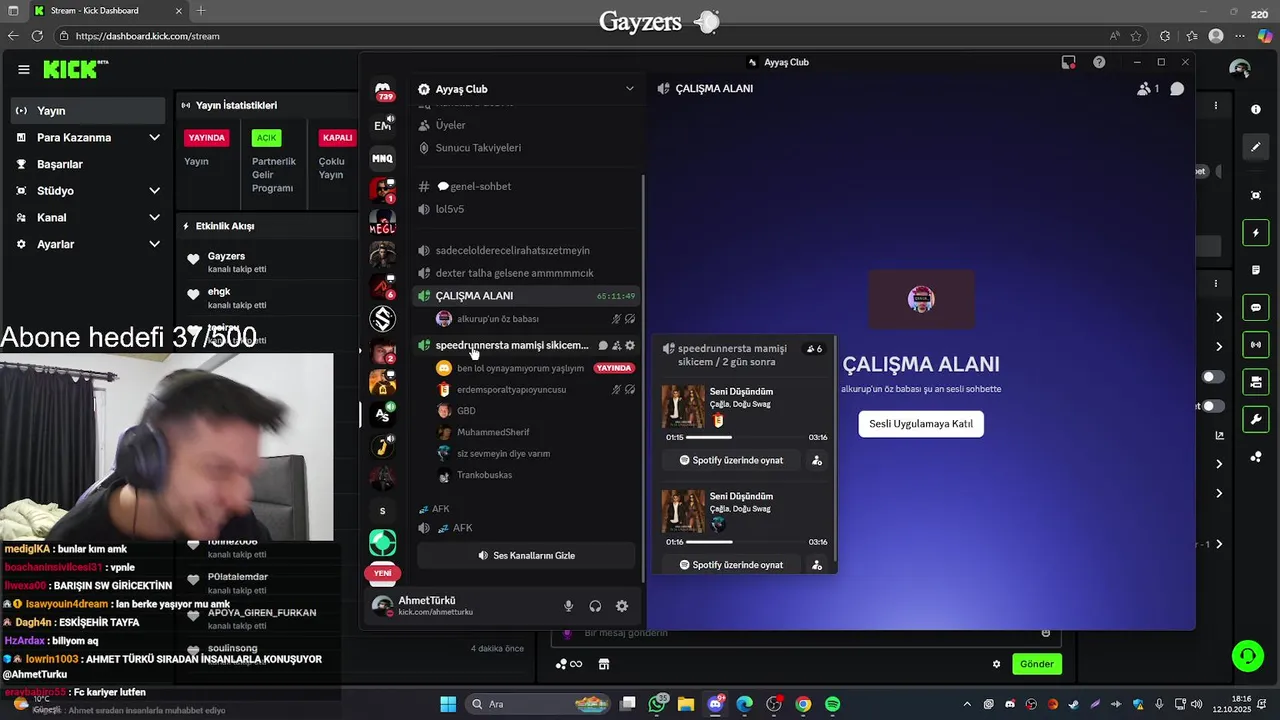
Task: Seek second Seni Düşündüm progress bar
Action: click(x=745, y=542)
